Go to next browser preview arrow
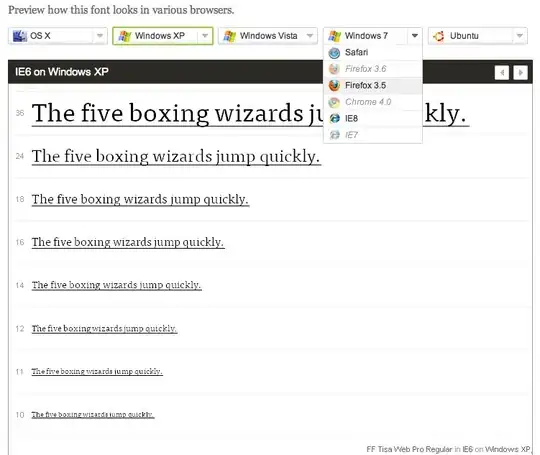Image resolution: width=540 pixels, height=455 pixels. 520,73
